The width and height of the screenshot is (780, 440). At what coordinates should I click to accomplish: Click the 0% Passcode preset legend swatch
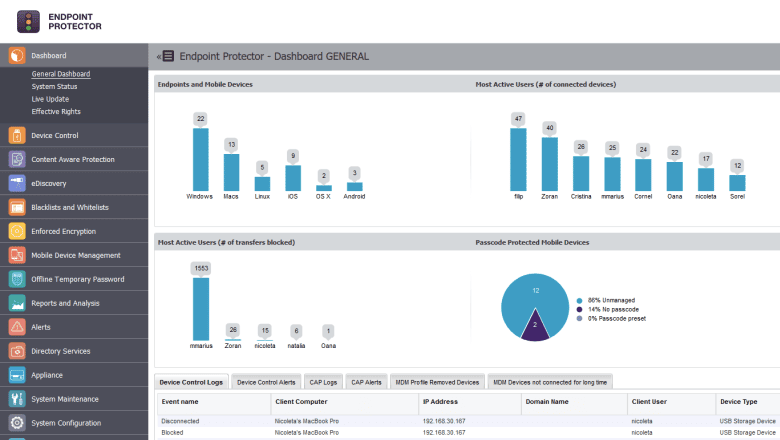[579, 318]
